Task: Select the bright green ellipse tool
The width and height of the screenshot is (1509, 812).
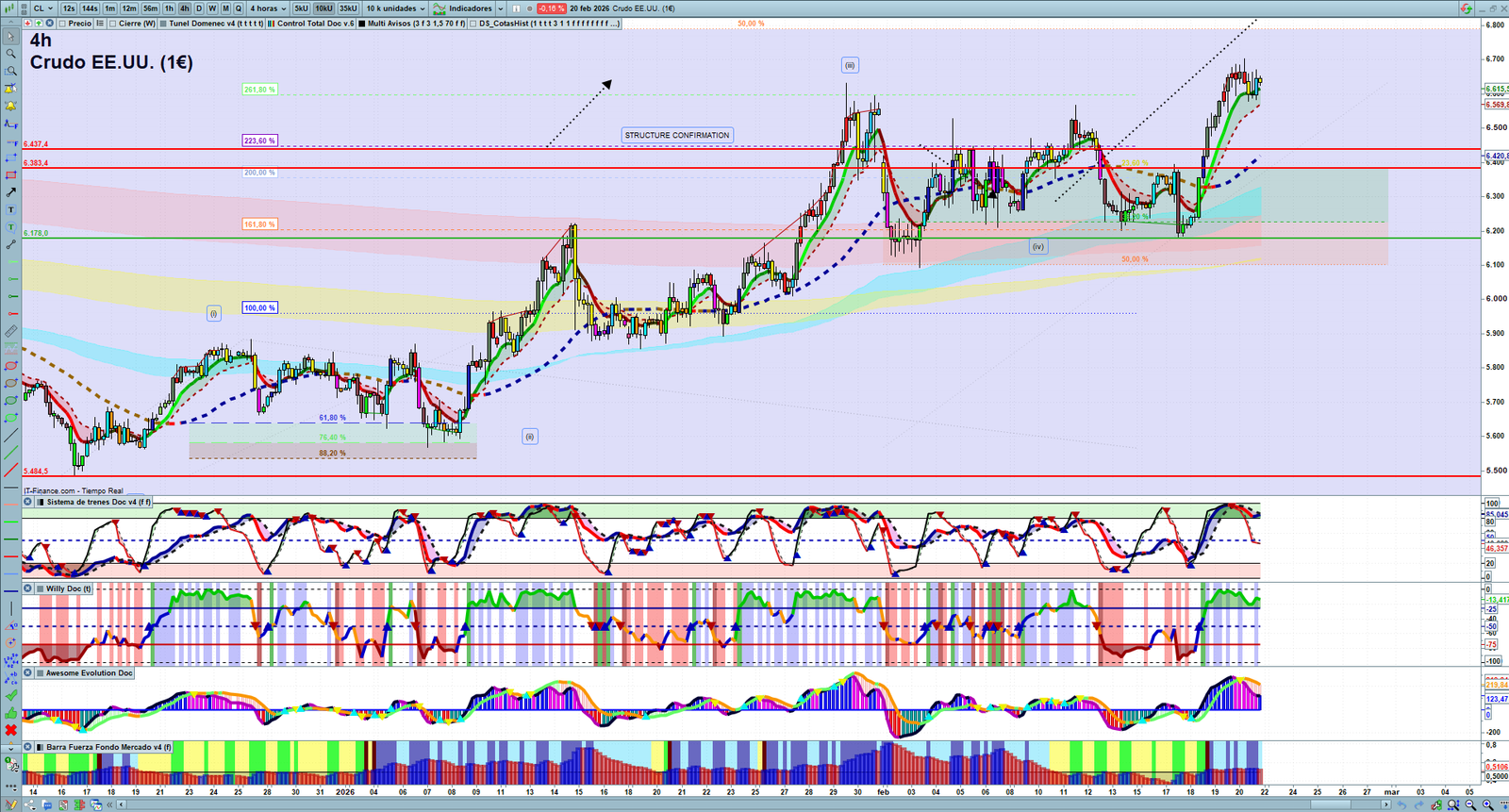Action: 11,417
